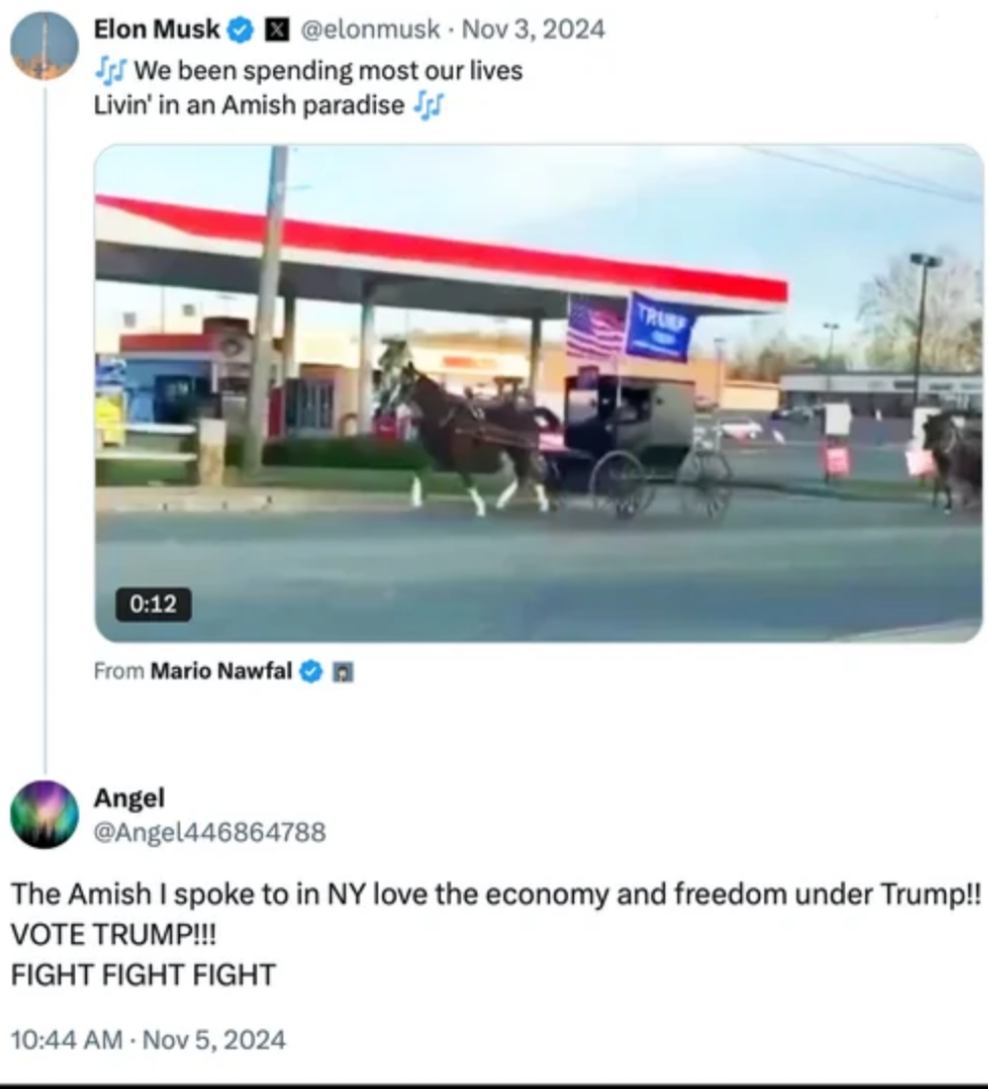Click music note emoji after 'paradise'

click(x=428, y=106)
